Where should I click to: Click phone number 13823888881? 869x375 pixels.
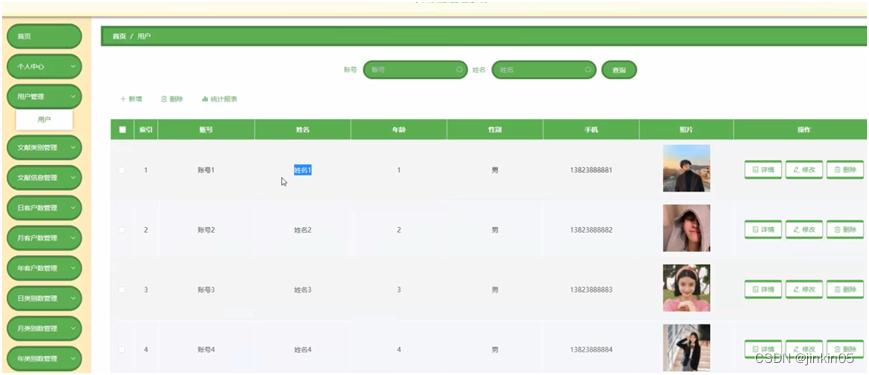click(x=591, y=170)
